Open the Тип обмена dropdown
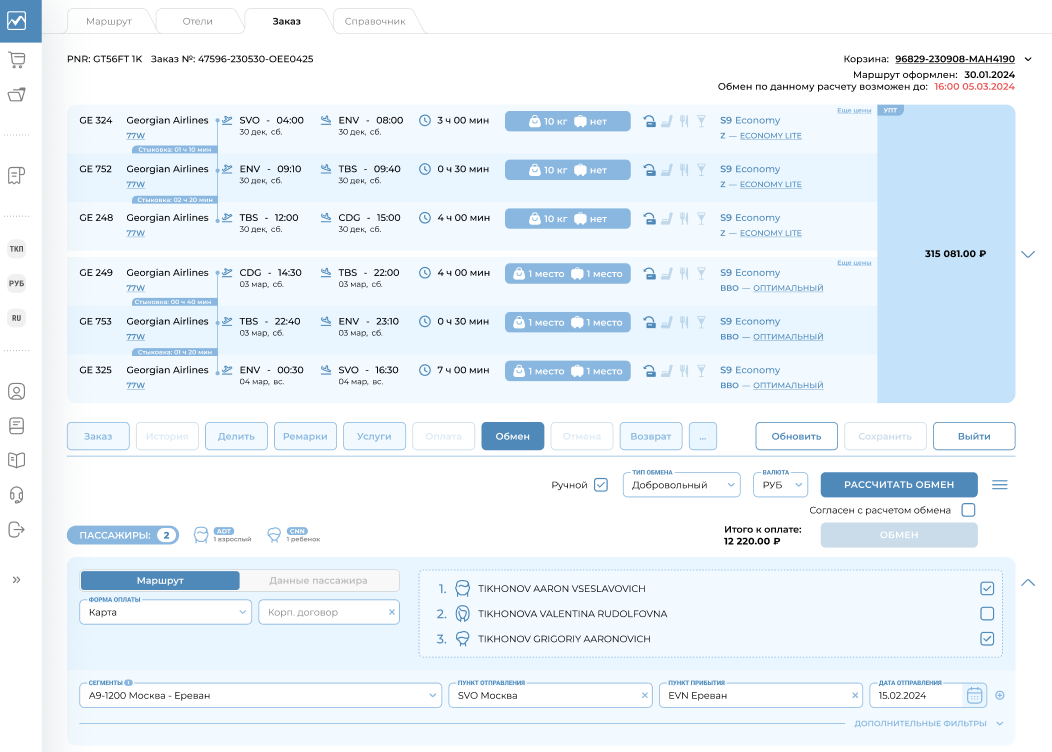 681,484
